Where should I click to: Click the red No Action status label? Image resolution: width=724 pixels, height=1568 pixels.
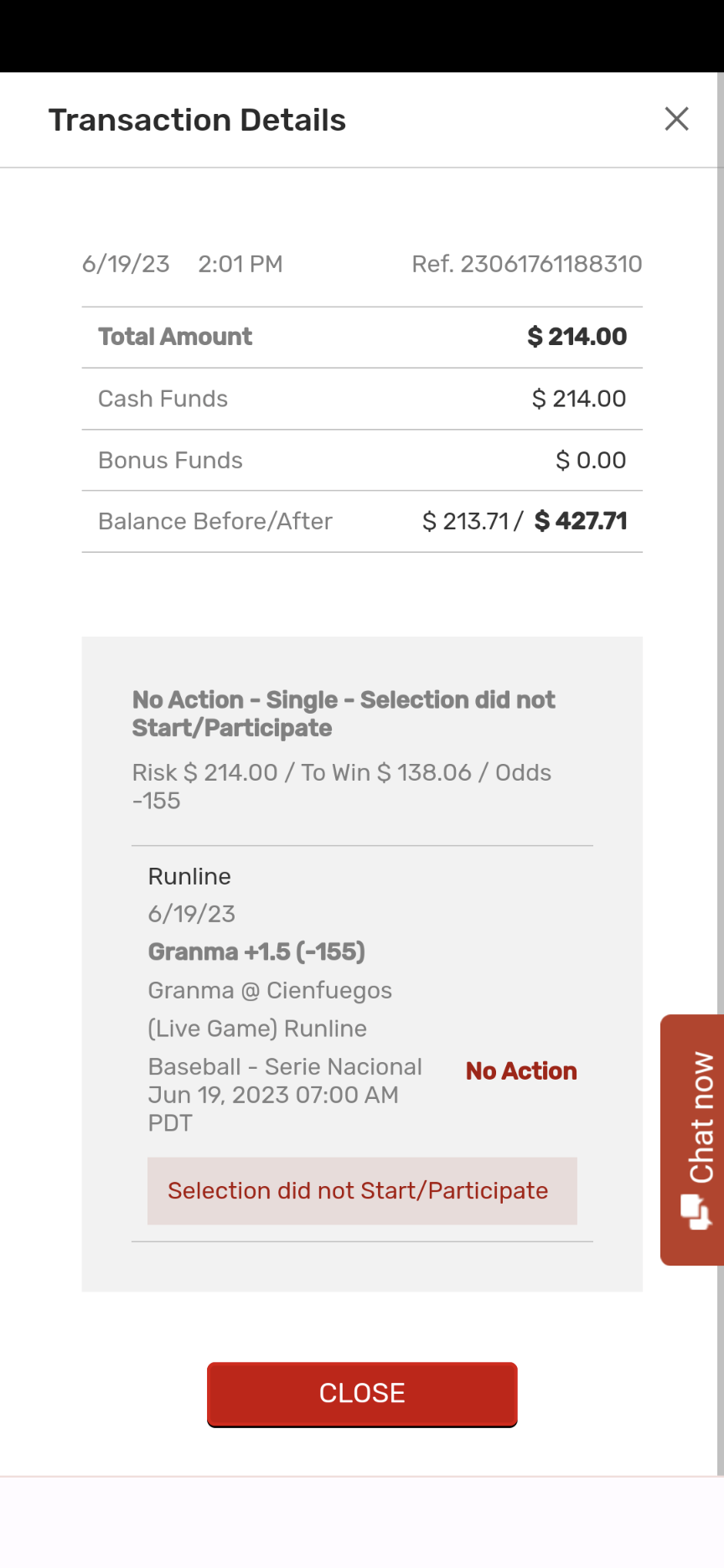[521, 1071]
